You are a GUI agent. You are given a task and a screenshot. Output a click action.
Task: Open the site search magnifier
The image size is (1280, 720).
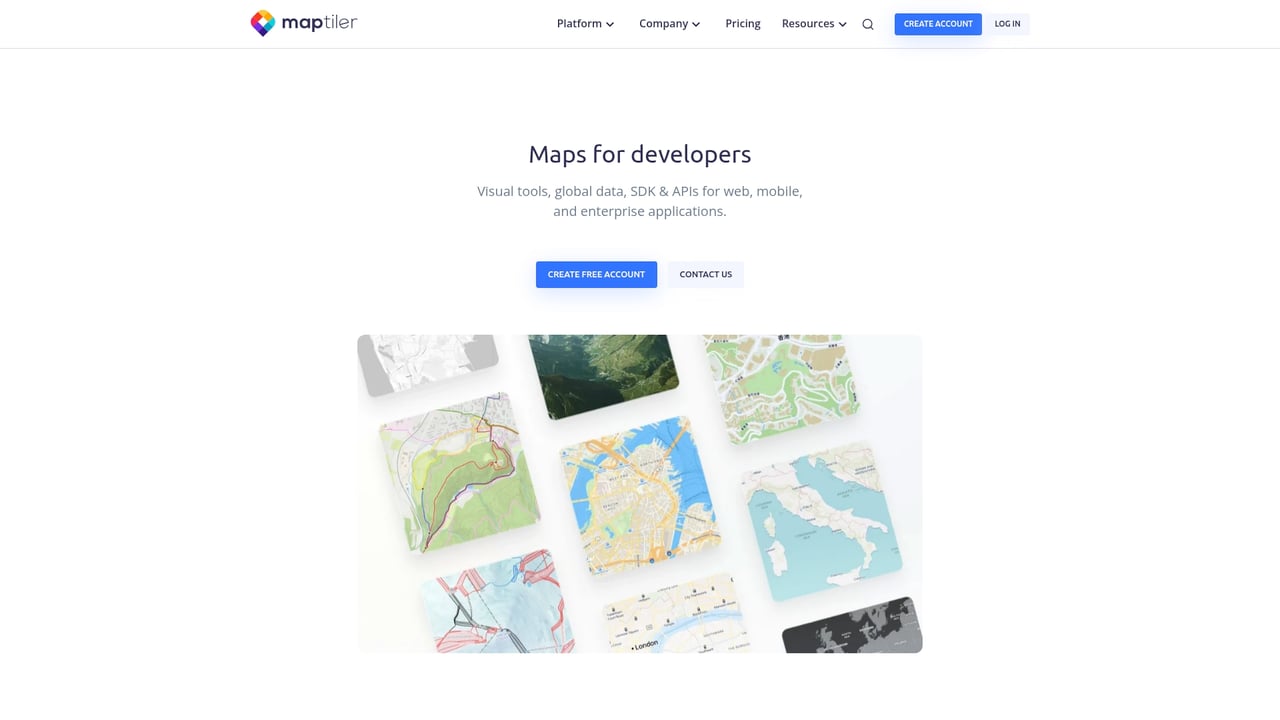click(867, 23)
